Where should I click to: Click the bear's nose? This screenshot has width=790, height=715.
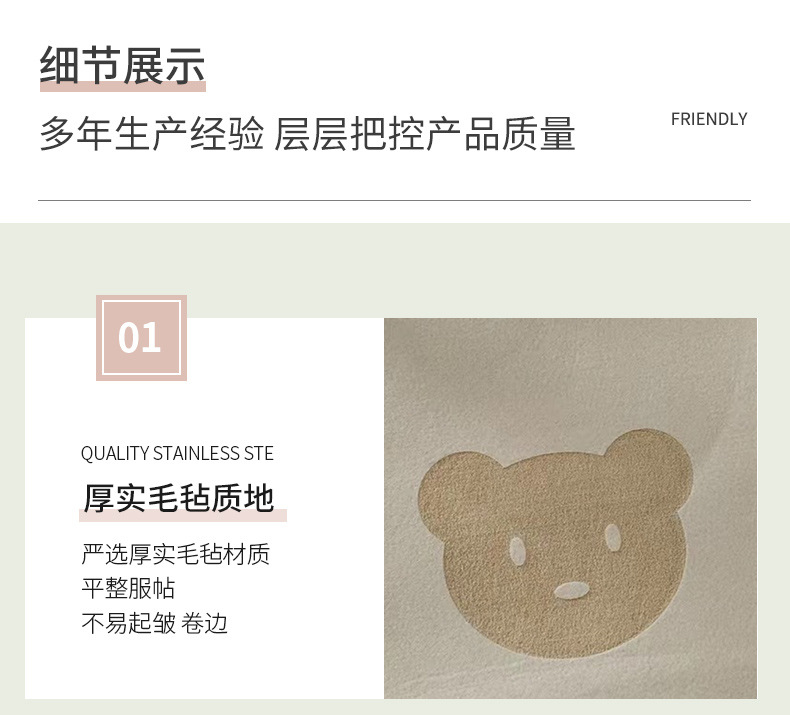pos(571,590)
